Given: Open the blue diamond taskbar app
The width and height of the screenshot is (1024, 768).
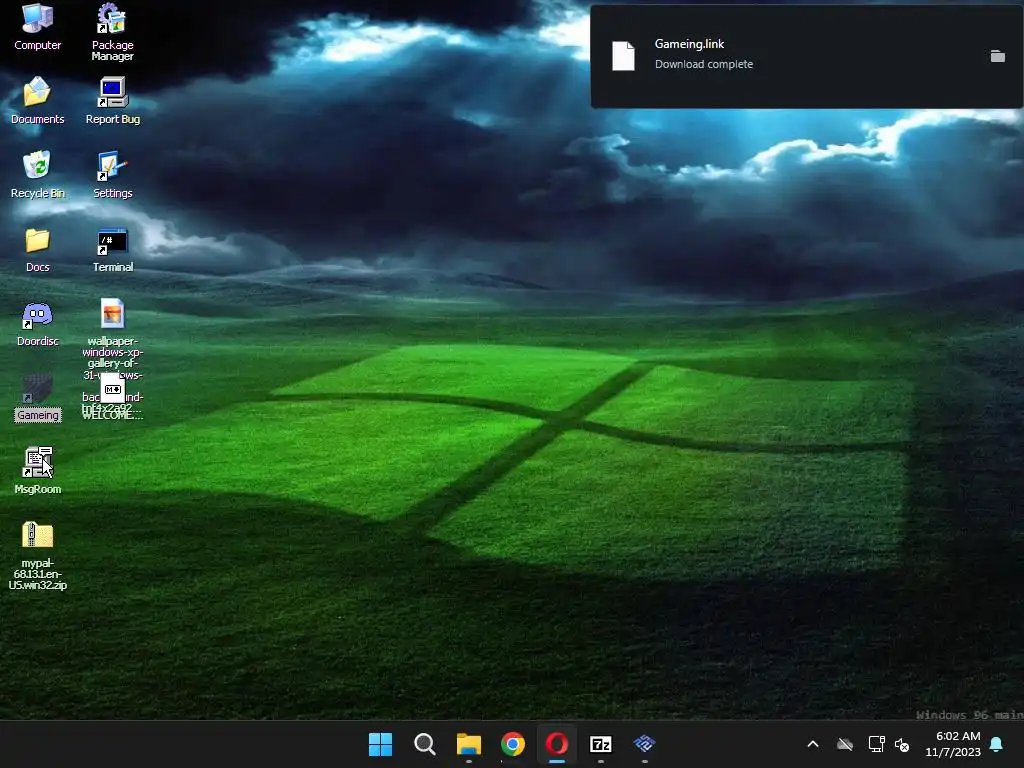Looking at the screenshot, I should pyautogui.click(x=645, y=744).
